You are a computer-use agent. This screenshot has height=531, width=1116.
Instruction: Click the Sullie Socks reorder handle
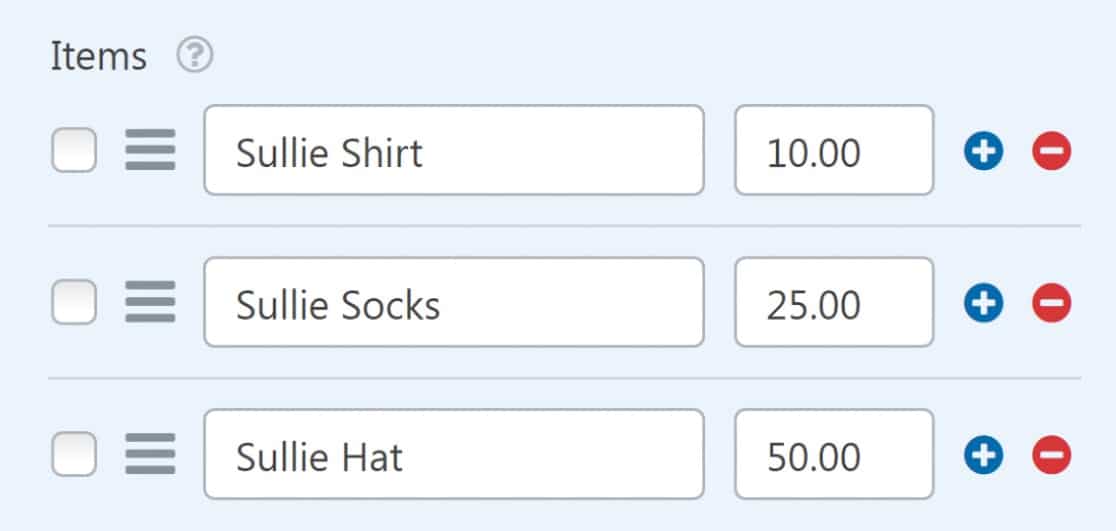150,304
